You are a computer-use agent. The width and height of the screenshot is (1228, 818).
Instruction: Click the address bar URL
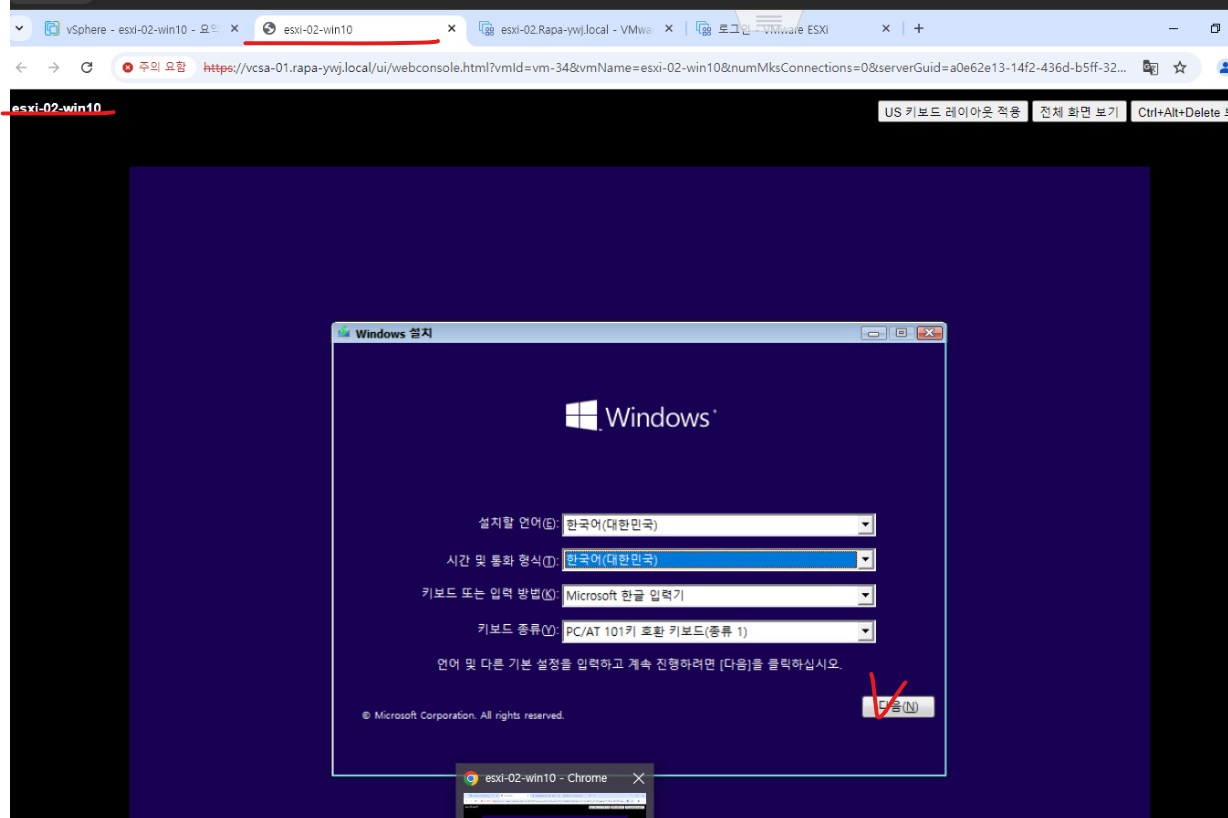(665, 68)
